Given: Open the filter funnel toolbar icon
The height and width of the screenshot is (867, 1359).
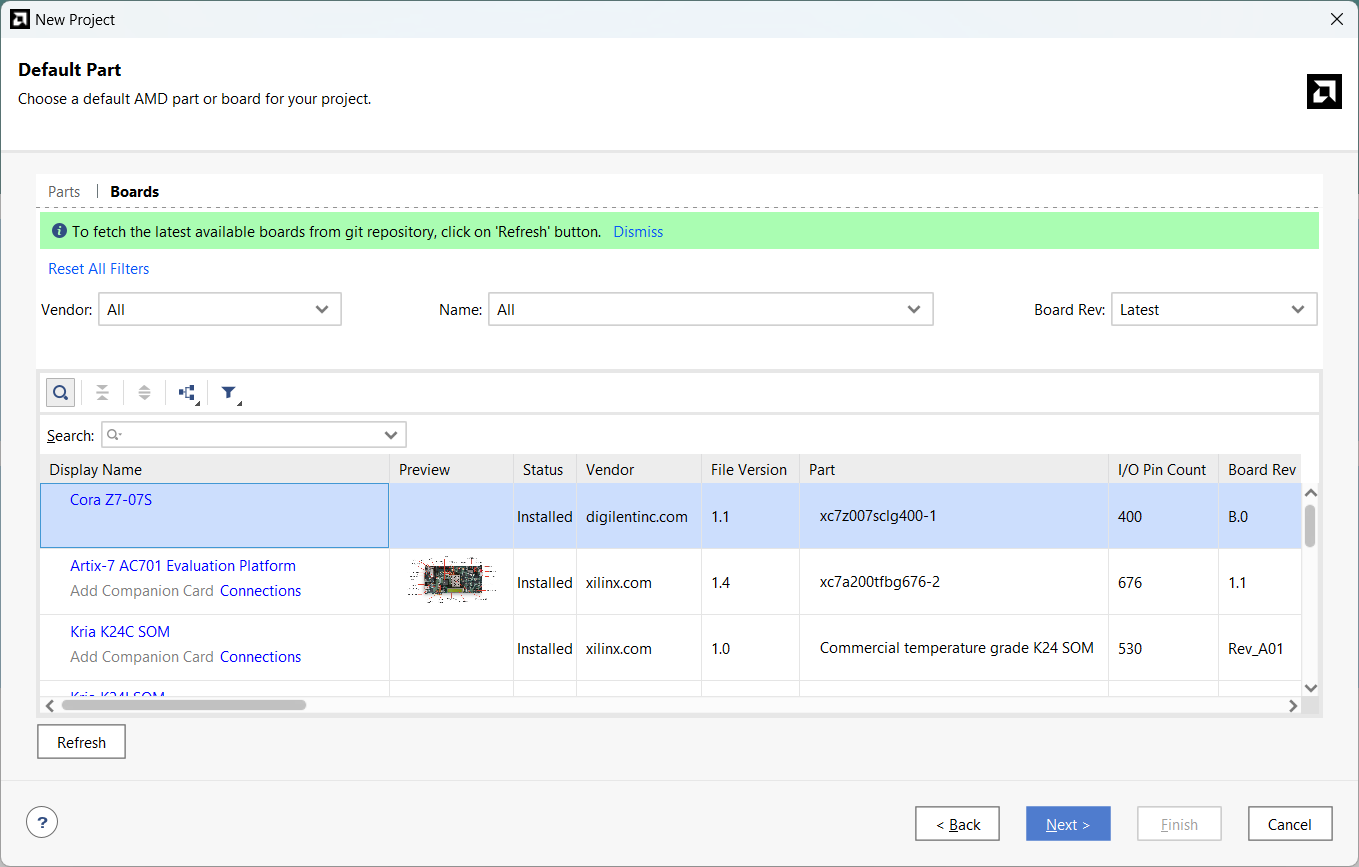Looking at the screenshot, I should coord(230,393).
